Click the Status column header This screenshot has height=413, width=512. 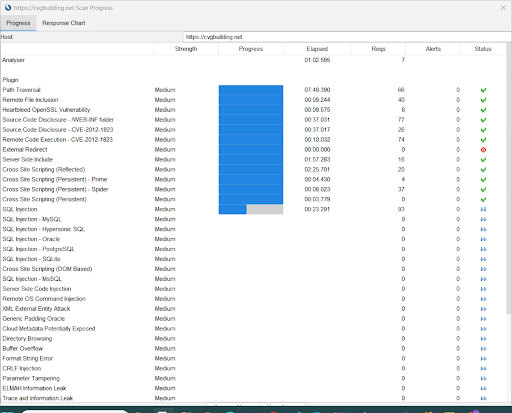pyautogui.click(x=483, y=49)
